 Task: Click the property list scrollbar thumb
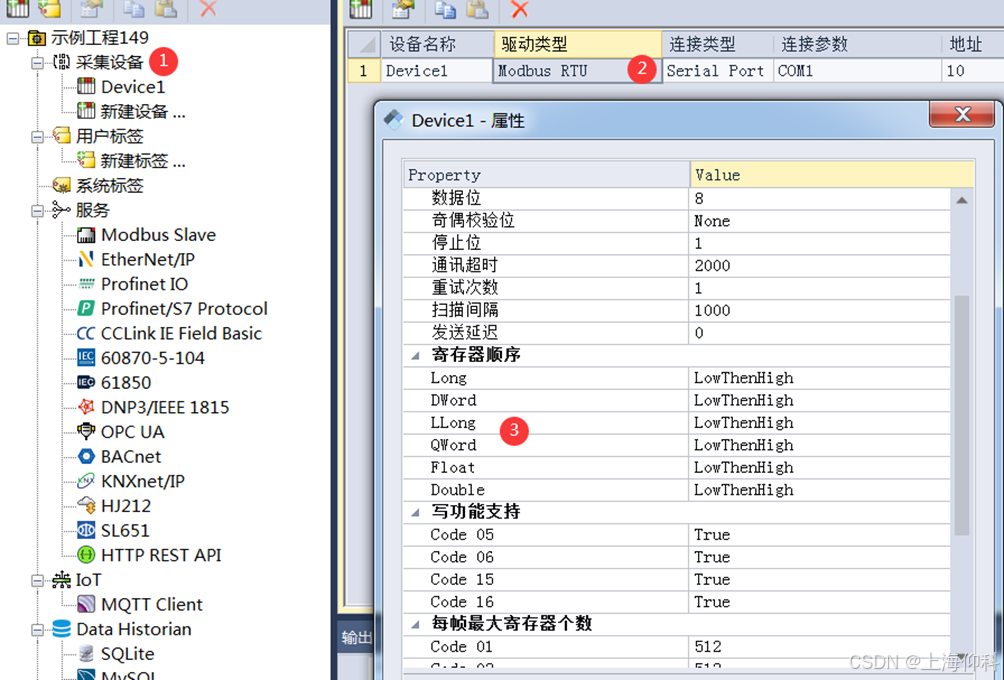962,415
